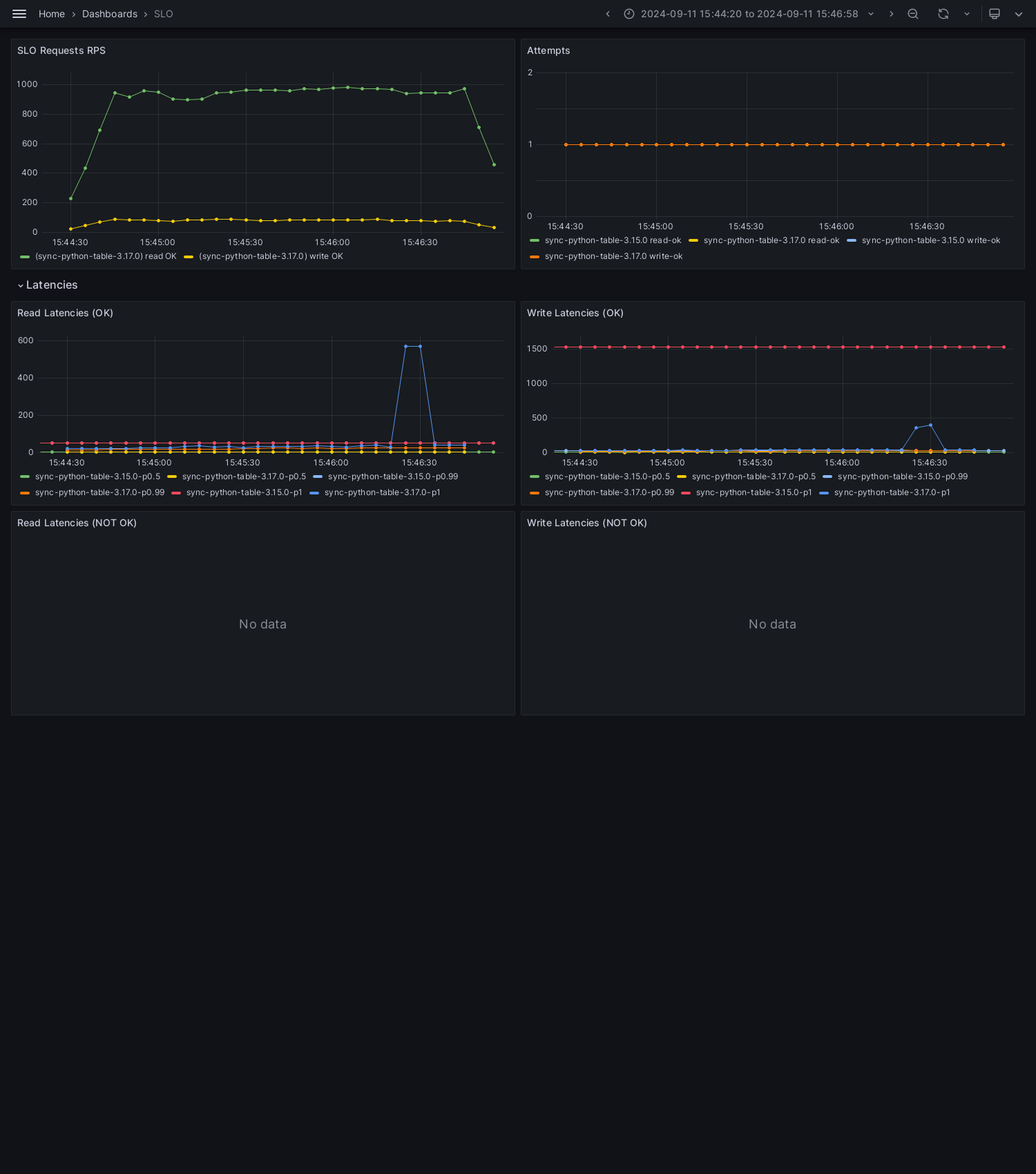This screenshot has height=1174, width=1036.
Task: Toggle 3.17.0 write-ok in Attempts legend
Action: click(613, 256)
